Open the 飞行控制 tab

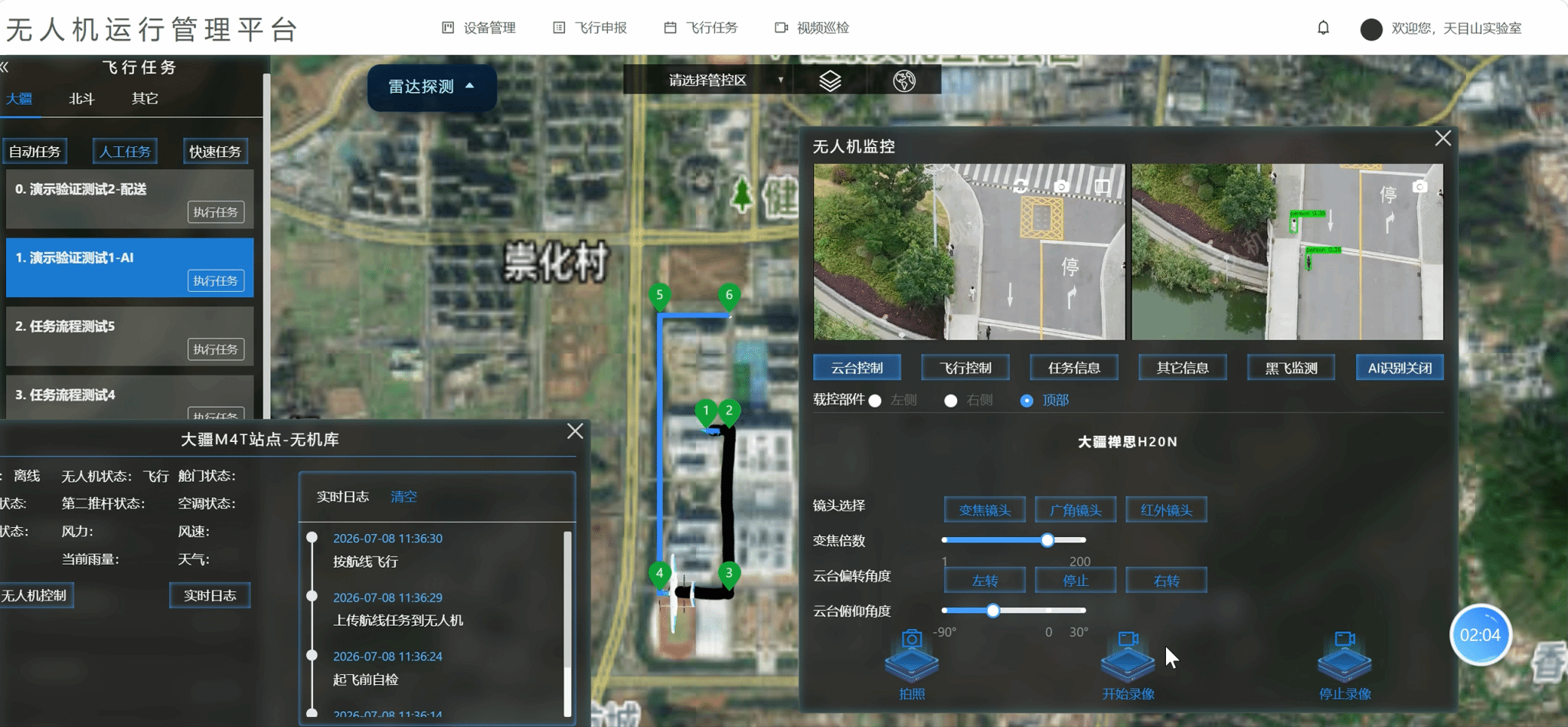click(x=965, y=368)
